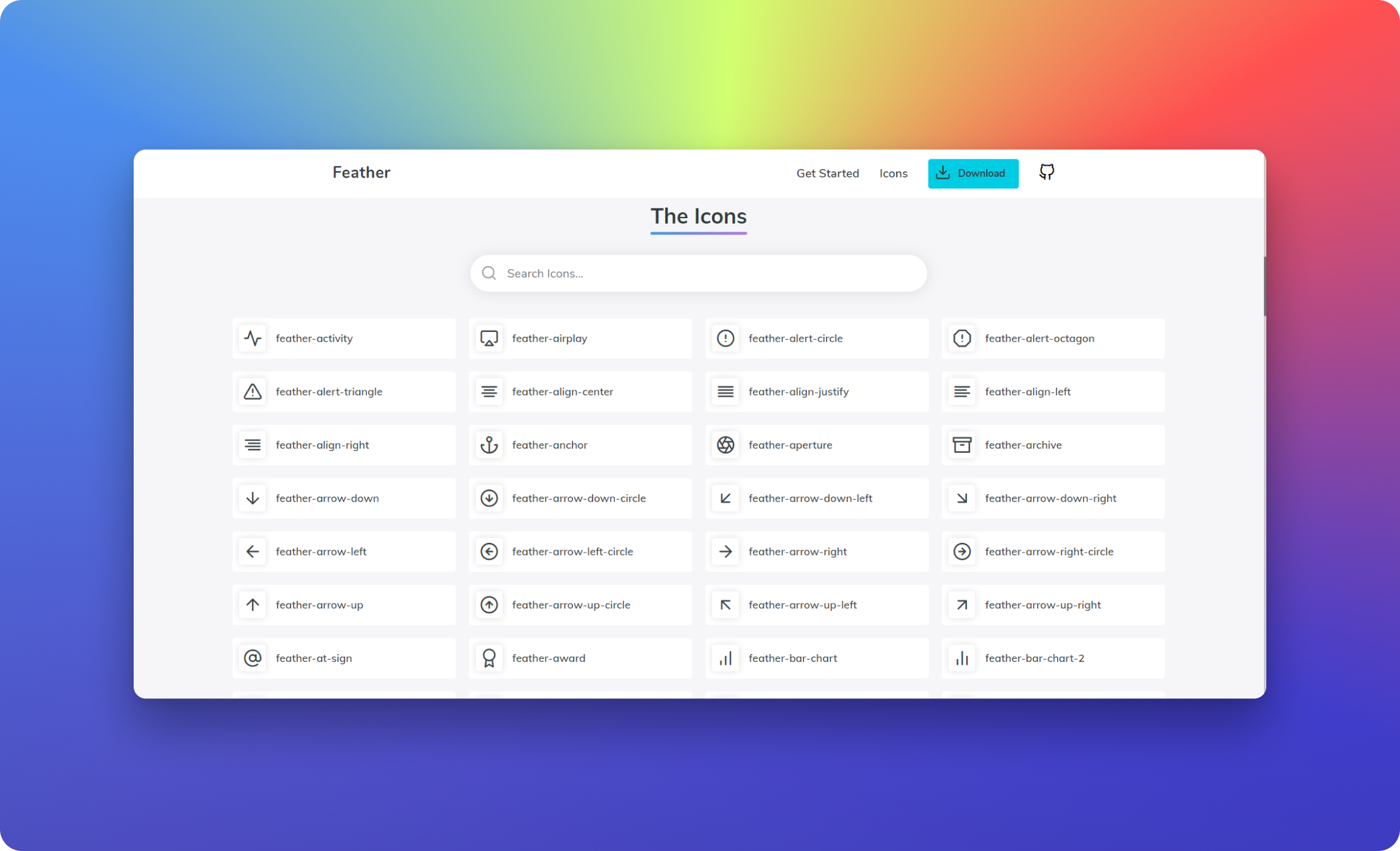Click the feather-activity icon

pyautogui.click(x=253, y=338)
